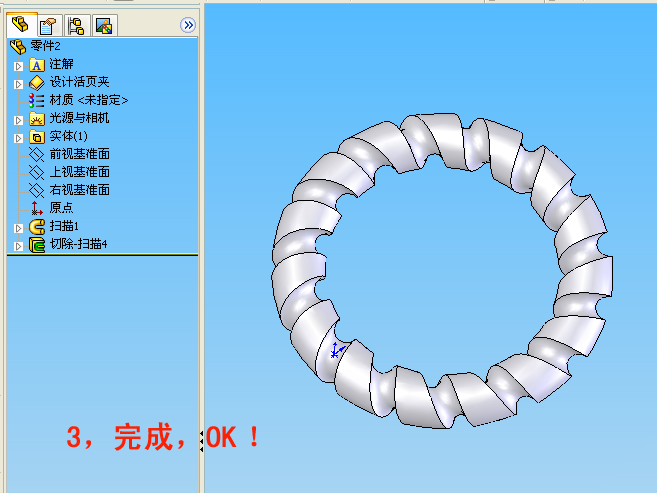Click the yellow rollback bar under the tree

click(x=103, y=254)
